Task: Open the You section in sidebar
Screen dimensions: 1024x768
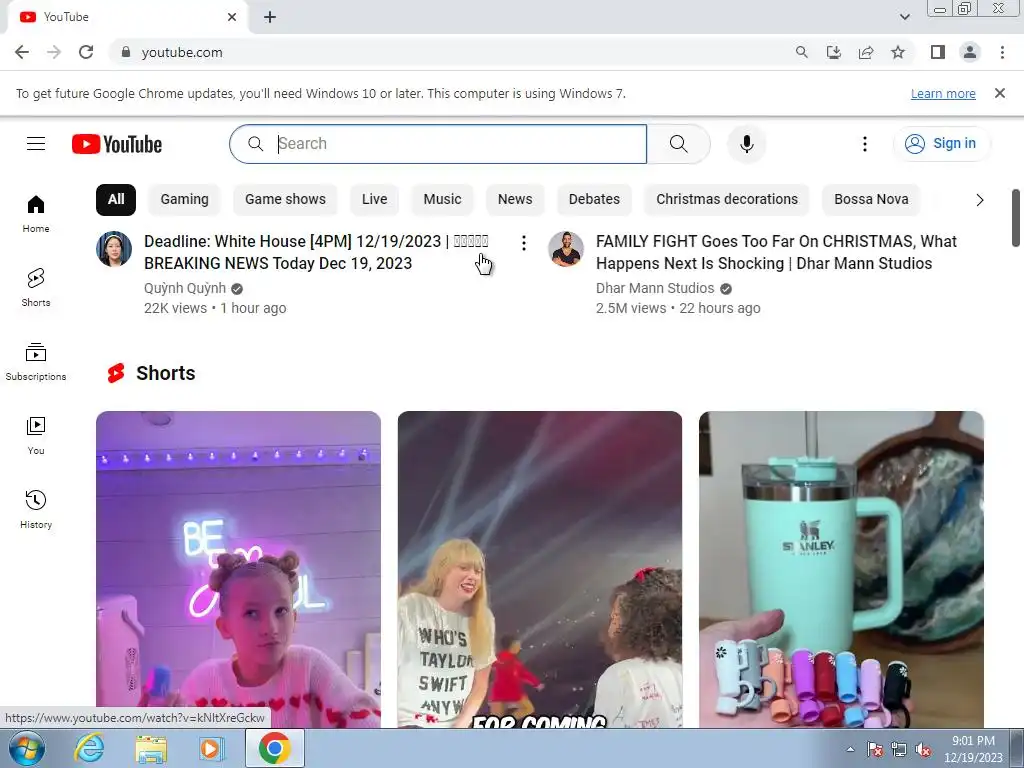Action: coord(36,435)
